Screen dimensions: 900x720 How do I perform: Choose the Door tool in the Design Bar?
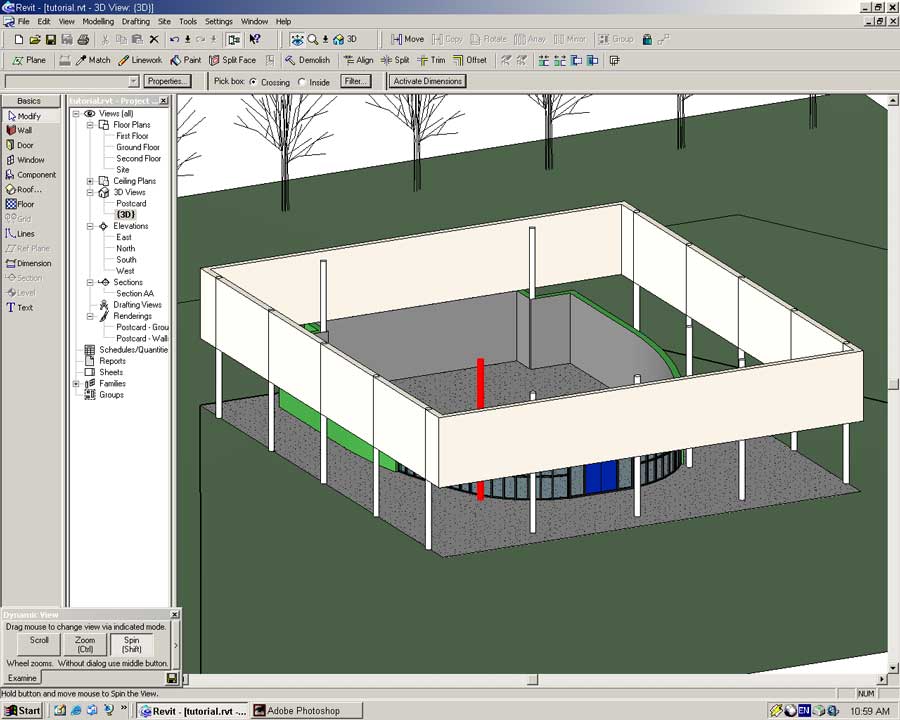pos(20,145)
